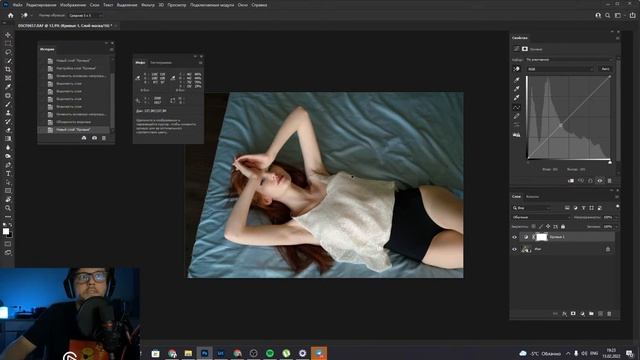Select the Gradient tool
The image size is (640, 360).
[x=8, y=139]
